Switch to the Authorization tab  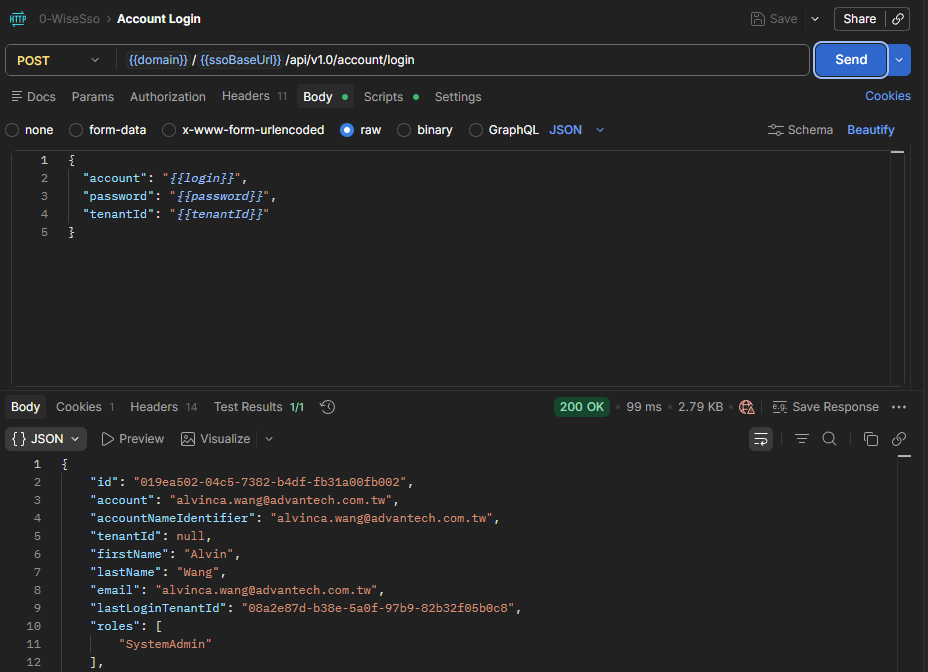[167, 97]
